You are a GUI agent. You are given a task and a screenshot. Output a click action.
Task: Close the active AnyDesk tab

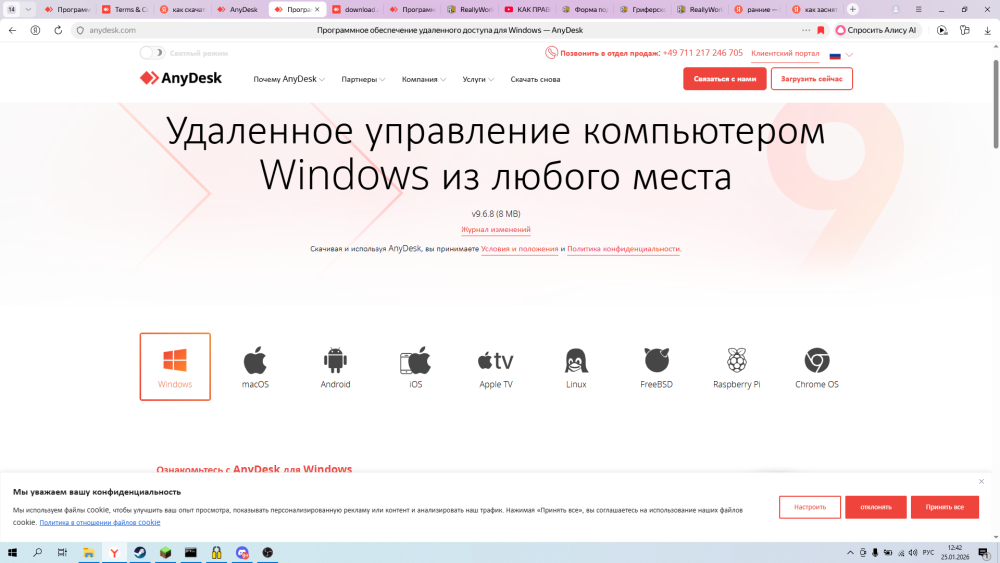(317, 10)
